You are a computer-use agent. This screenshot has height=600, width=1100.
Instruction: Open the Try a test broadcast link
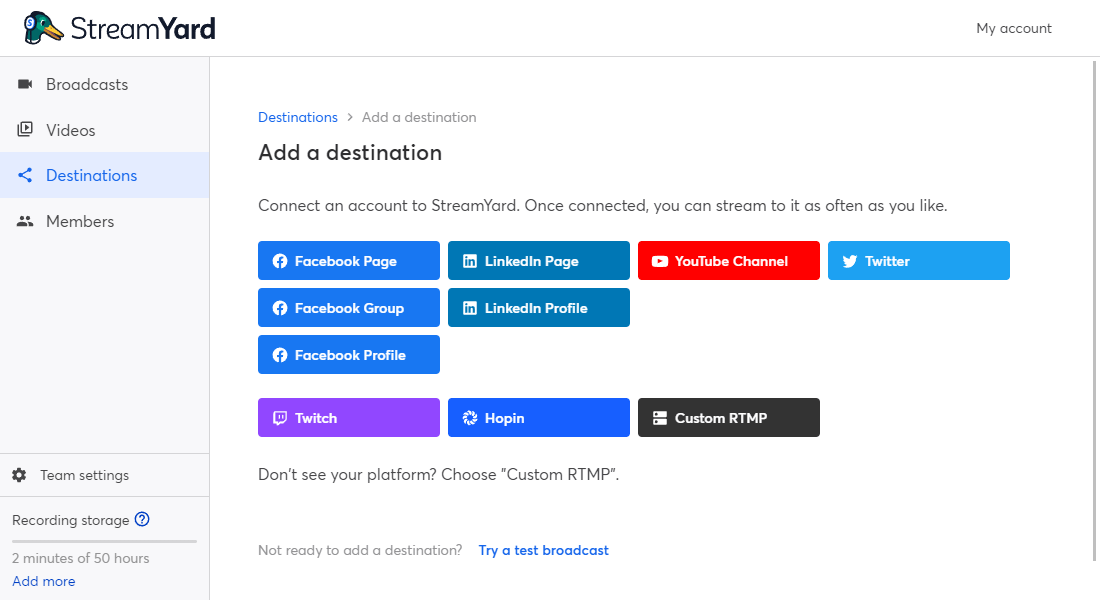pyautogui.click(x=543, y=550)
